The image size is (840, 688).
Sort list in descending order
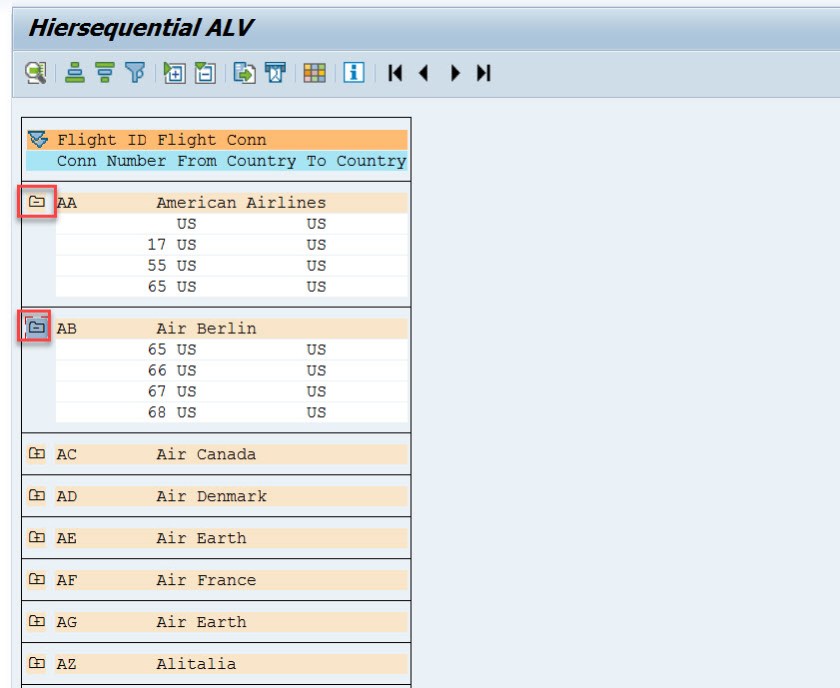point(105,72)
